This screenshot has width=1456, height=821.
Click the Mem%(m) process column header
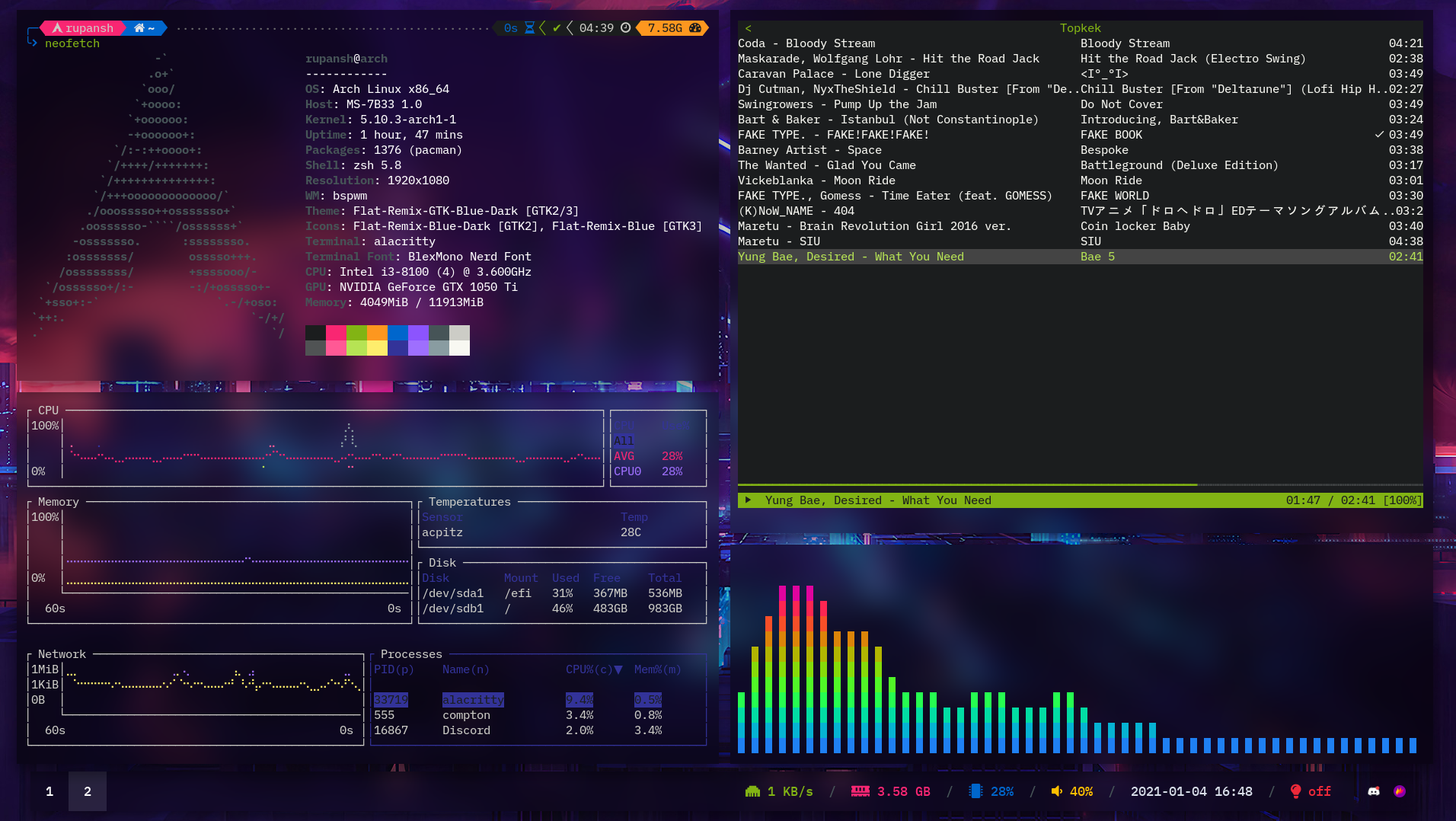click(x=658, y=669)
